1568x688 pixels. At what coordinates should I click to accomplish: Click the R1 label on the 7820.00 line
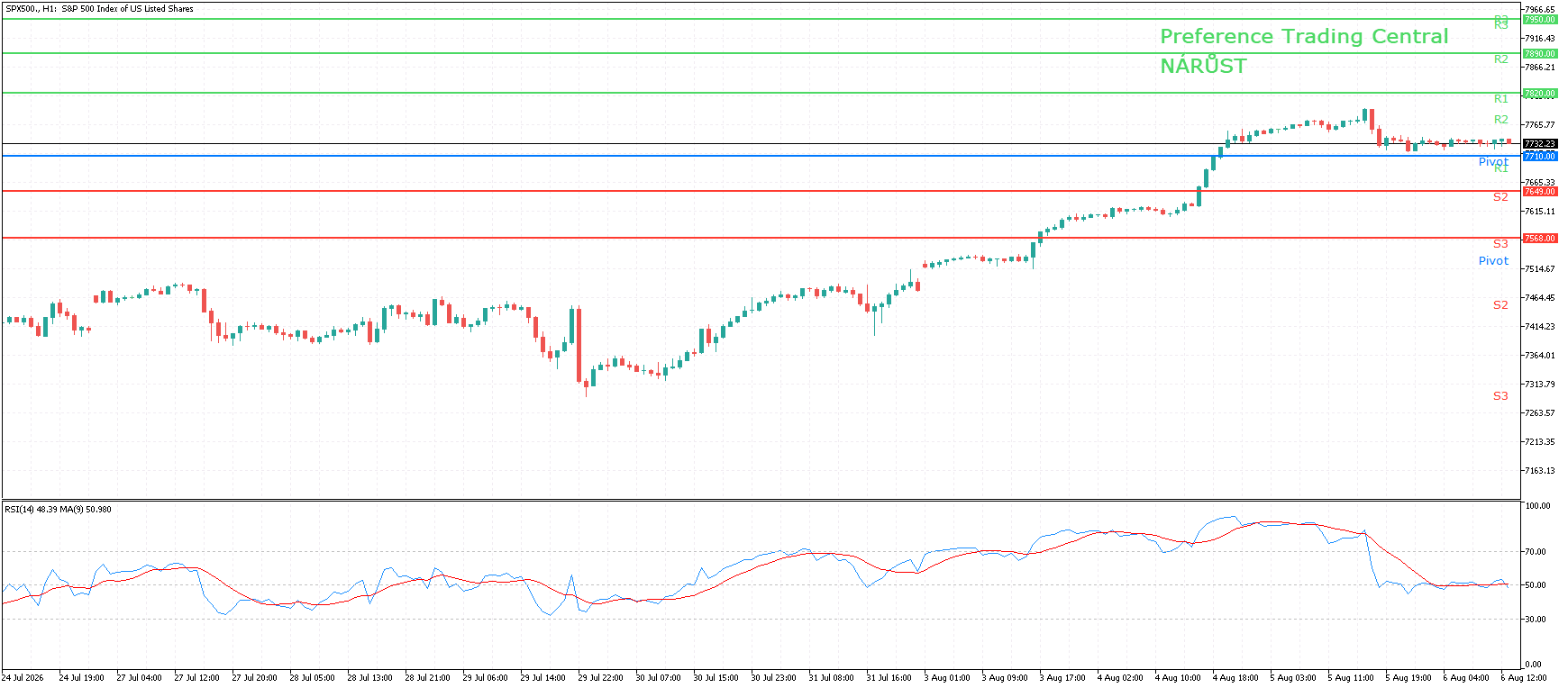click(1500, 99)
